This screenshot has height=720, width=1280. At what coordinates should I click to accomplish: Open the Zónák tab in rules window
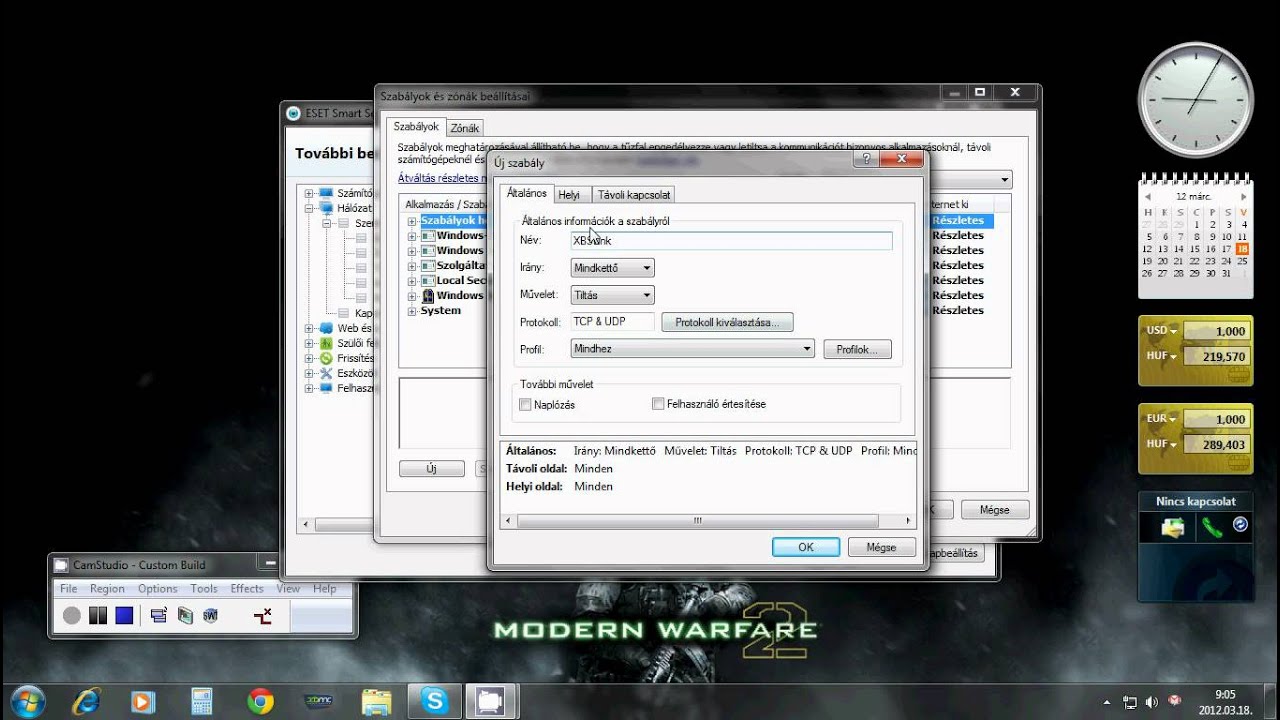point(465,128)
